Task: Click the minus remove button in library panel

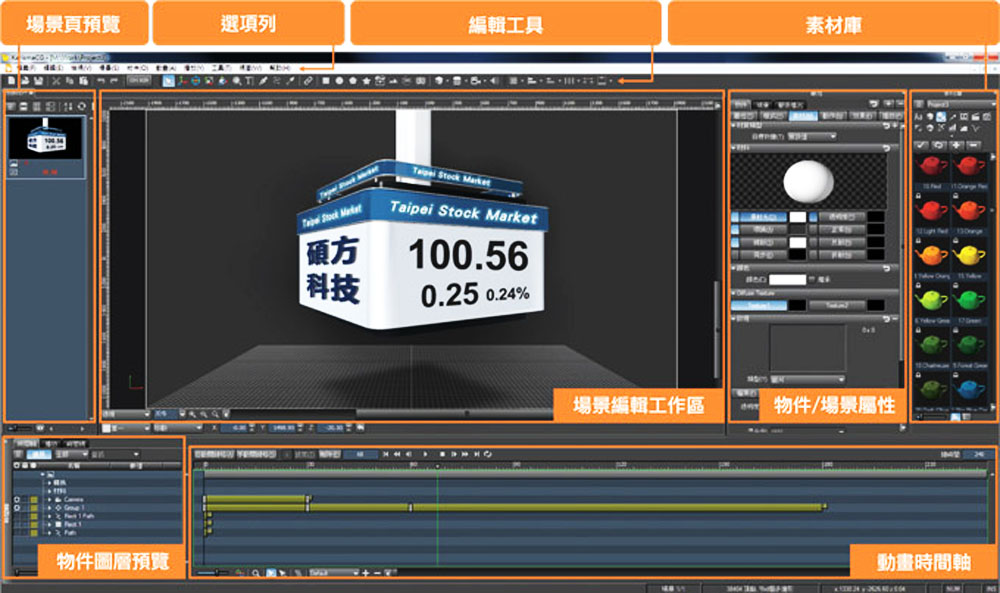Action: pos(974,145)
